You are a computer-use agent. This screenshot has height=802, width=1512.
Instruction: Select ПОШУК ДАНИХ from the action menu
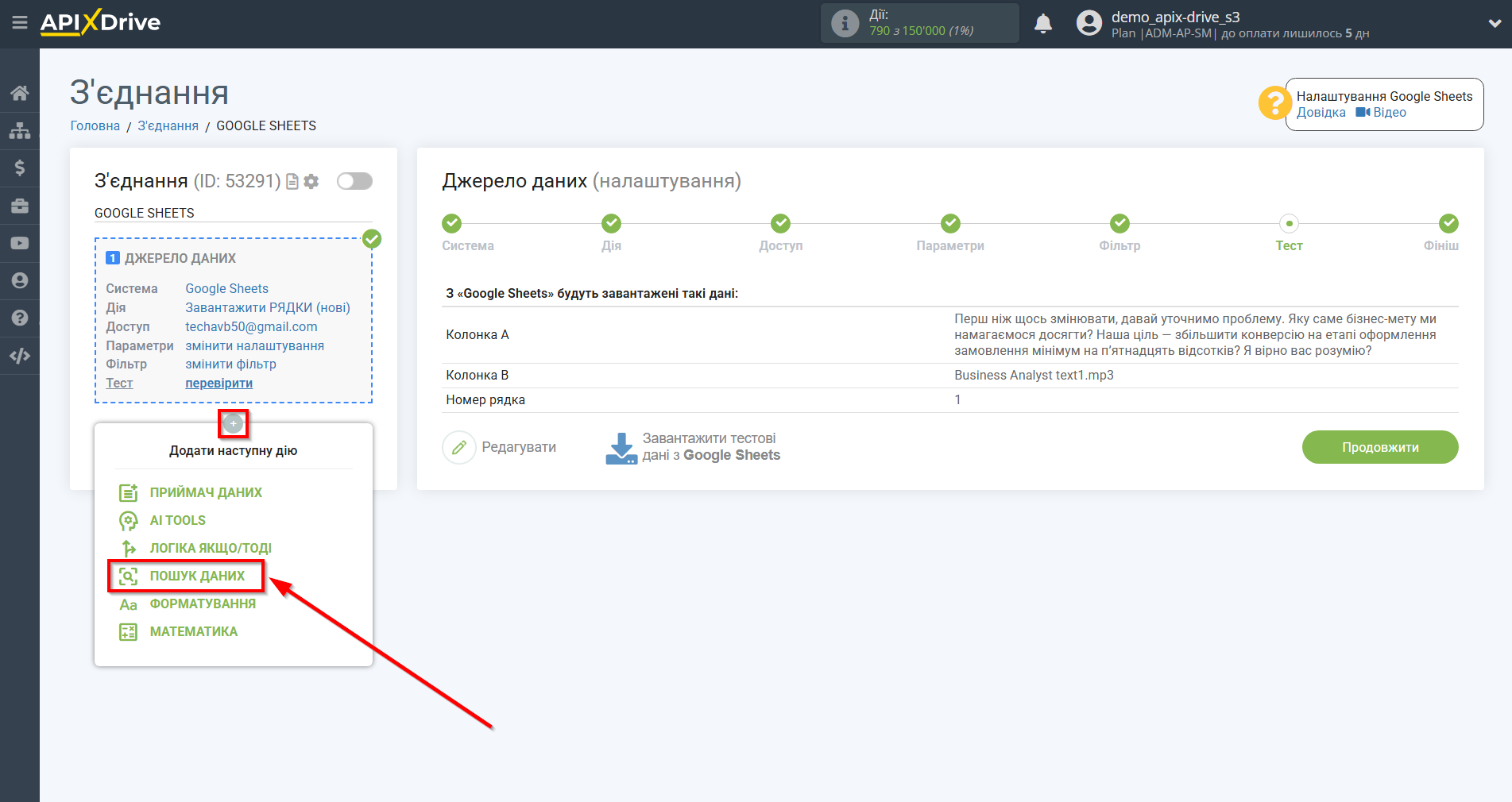(x=196, y=576)
